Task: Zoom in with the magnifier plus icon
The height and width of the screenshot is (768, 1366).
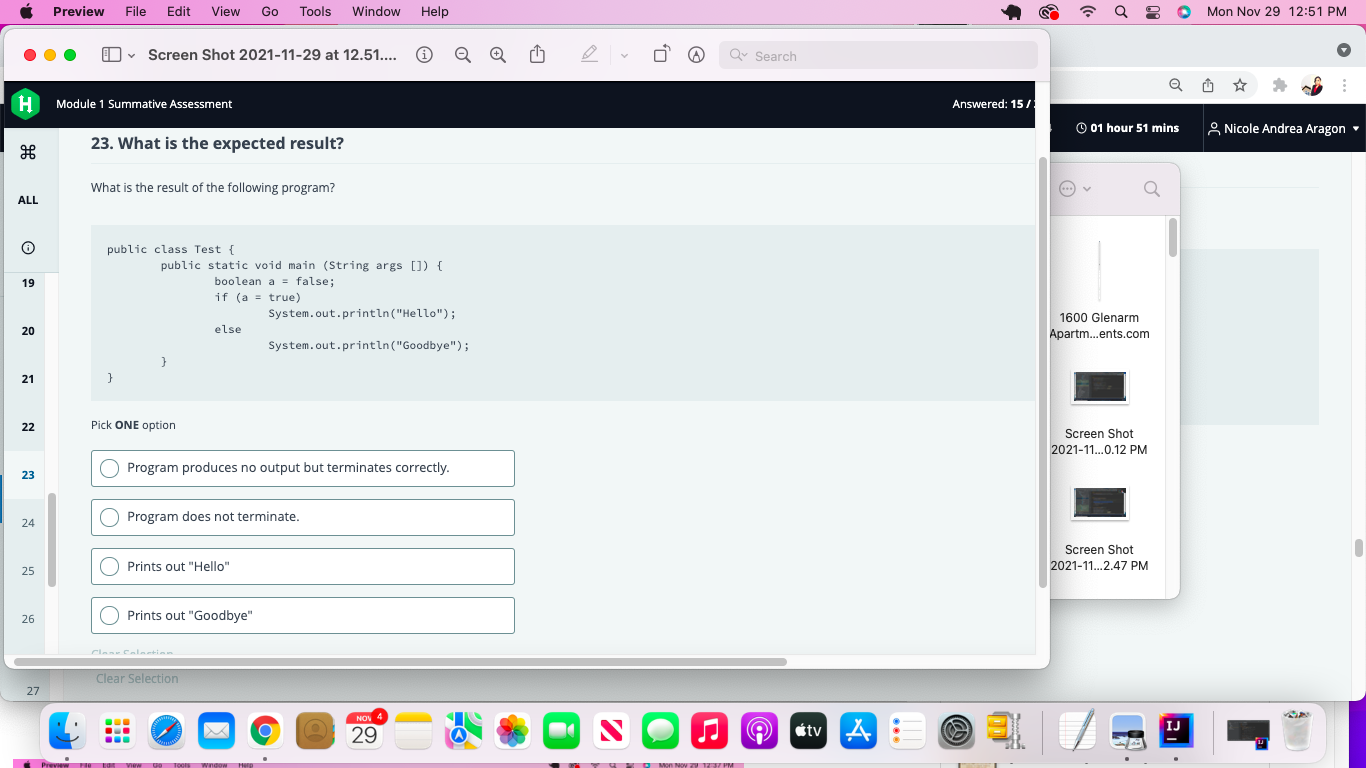Action: 497,54
